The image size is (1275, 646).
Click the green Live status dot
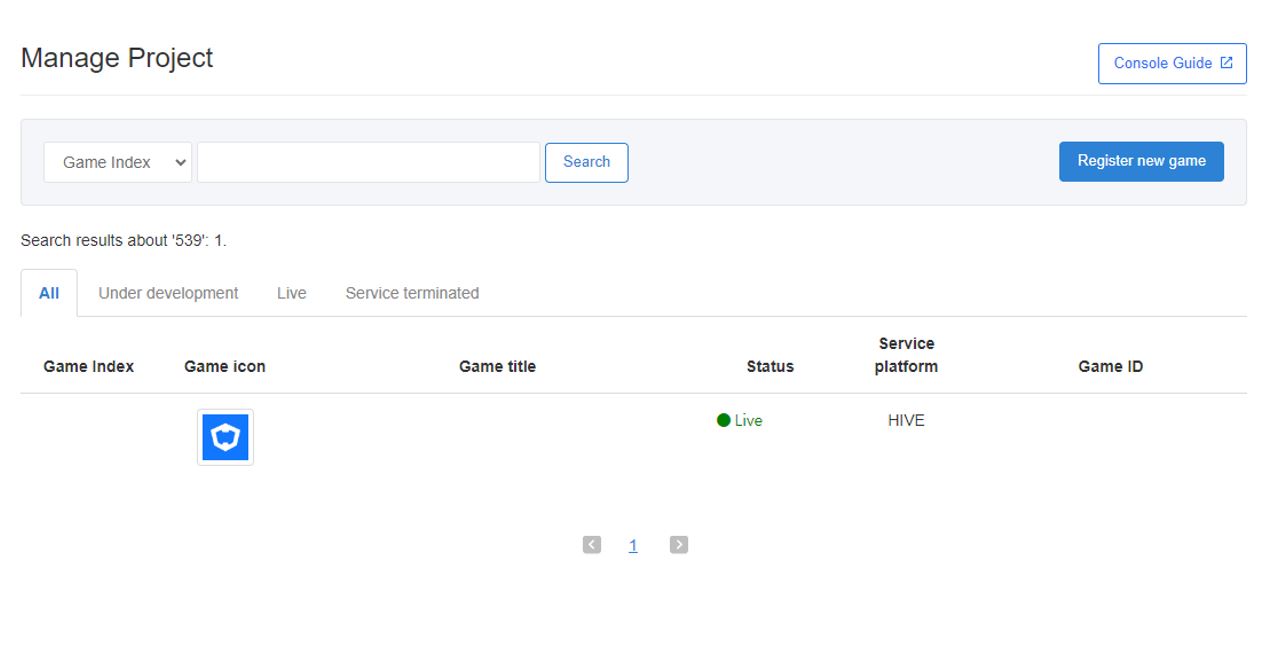tap(724, 420)
